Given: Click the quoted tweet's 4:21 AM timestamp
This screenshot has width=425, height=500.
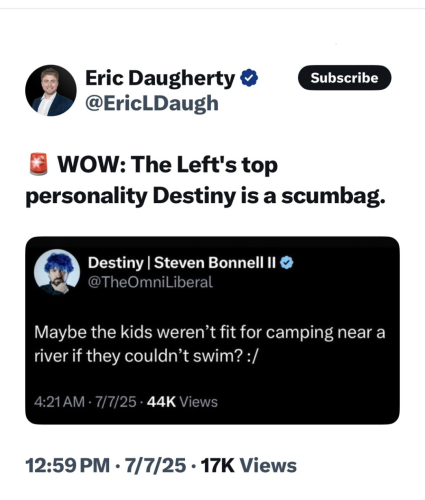Looking at the screenshot, I should (x=59, y=402).
